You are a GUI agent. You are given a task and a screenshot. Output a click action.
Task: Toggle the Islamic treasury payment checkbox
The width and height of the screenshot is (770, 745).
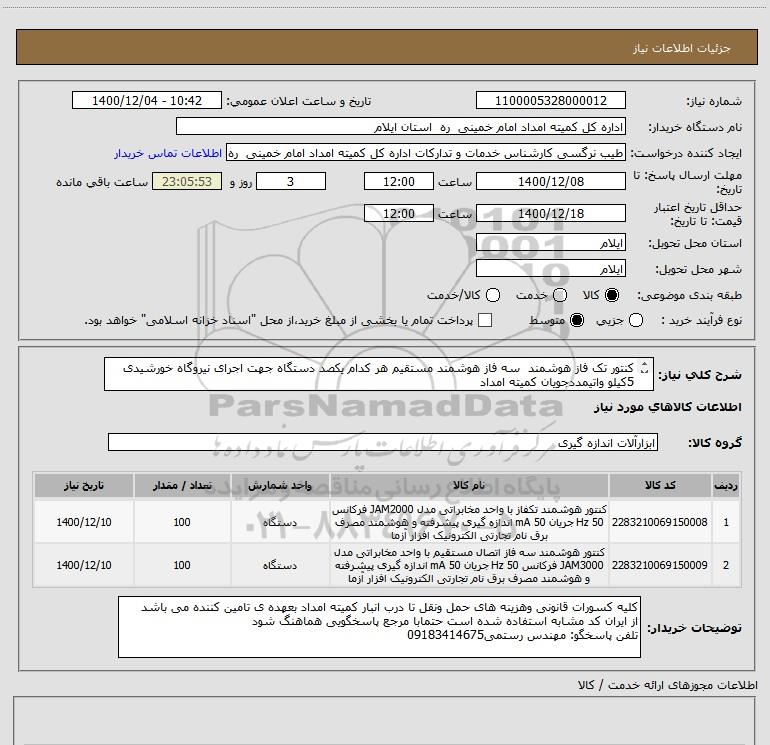[485, 321]
